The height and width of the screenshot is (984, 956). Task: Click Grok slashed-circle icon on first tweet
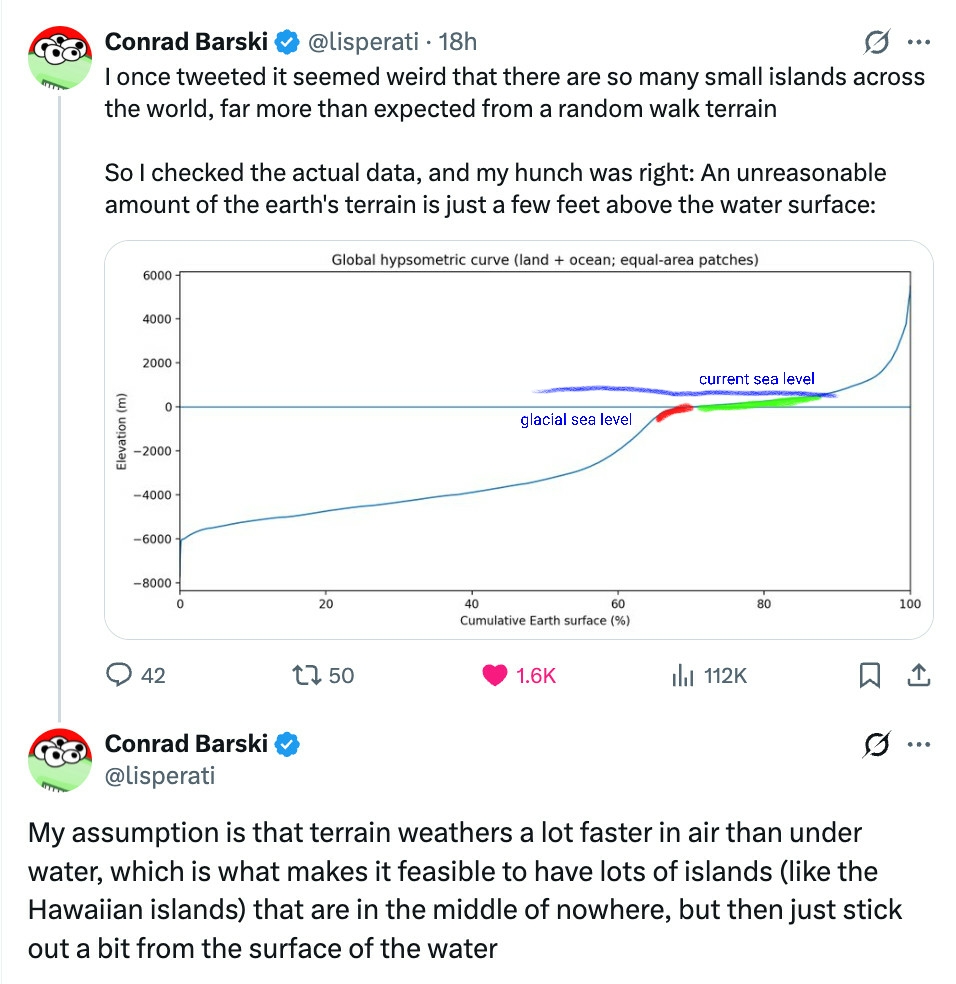(877, 42)
